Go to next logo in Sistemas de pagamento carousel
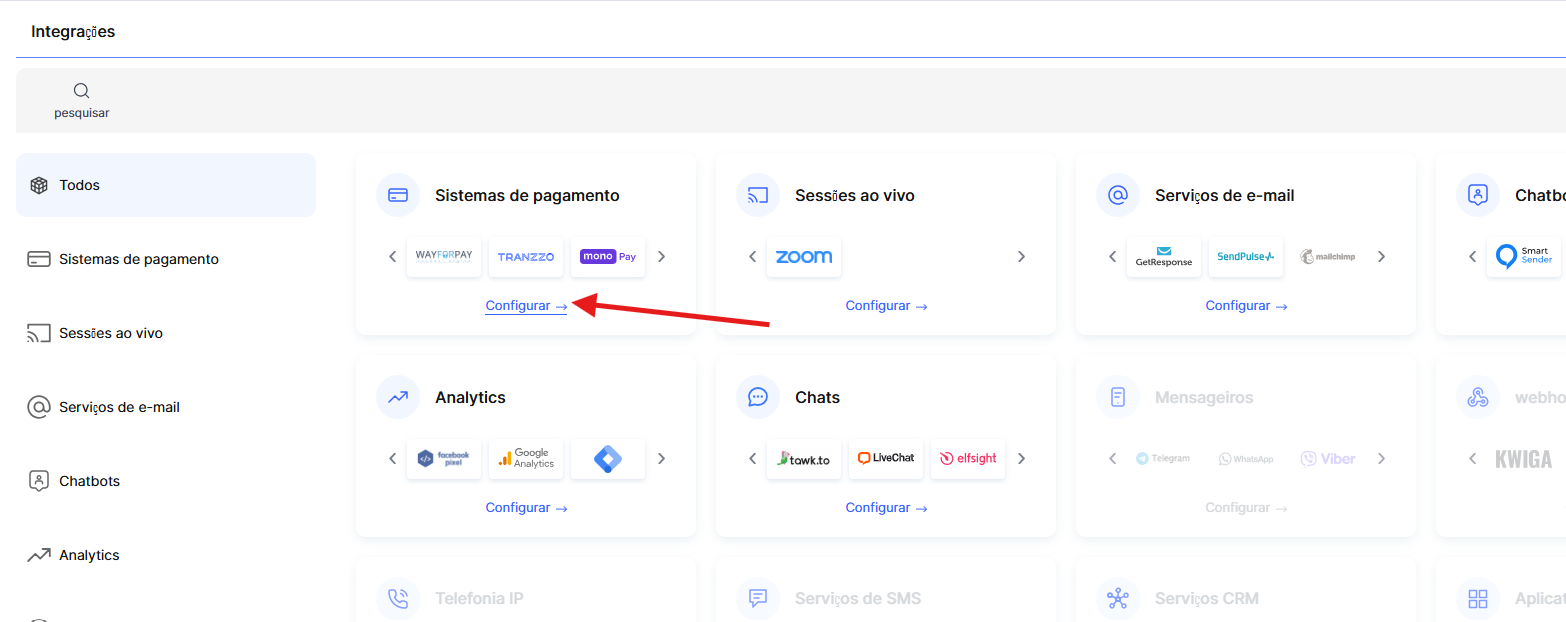This screenshot has height=622, width=1566. pos(661,257)
